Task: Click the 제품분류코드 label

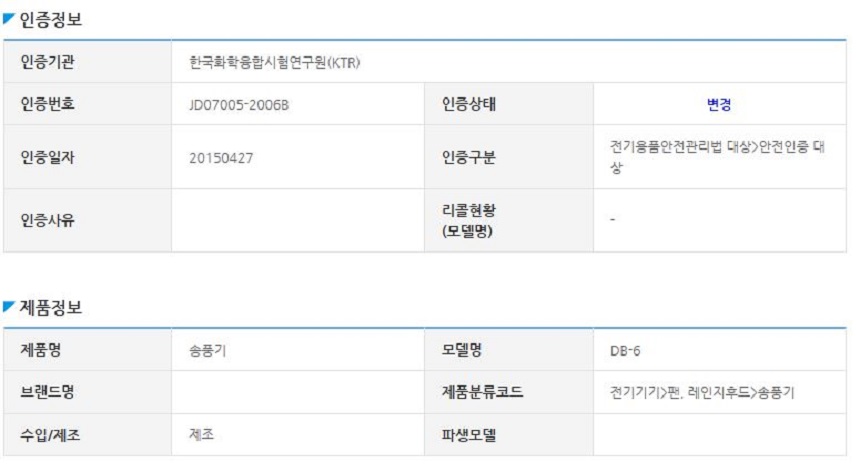Action: [x=483, y=392]
